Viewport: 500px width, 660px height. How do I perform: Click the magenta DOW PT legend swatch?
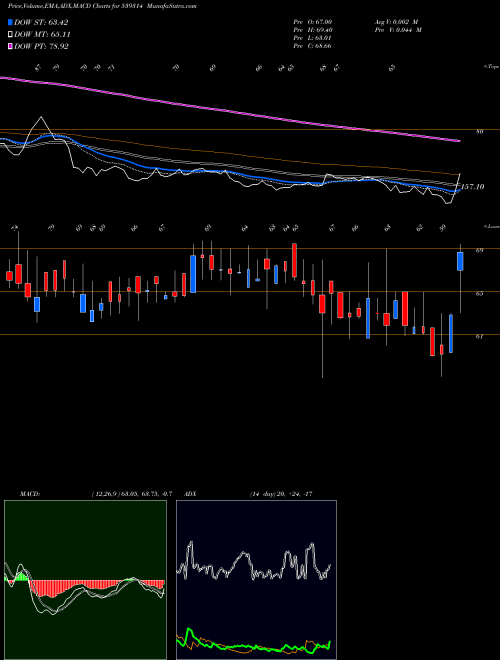coord(11,46)
